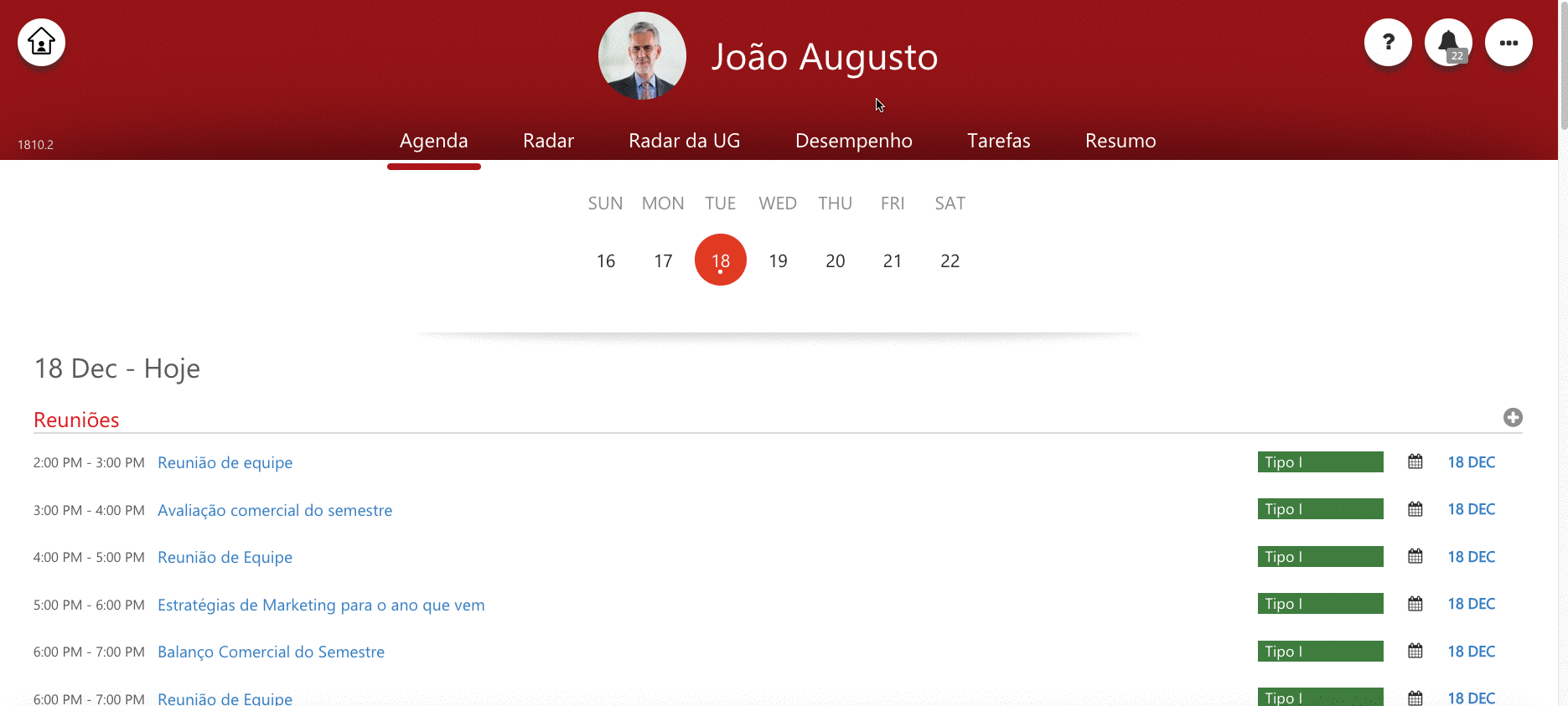This screenshot has height=706, width=1568.
Task: Click the Tipo I badge for Estratégias de Marketing
Action: (1320, 604)
